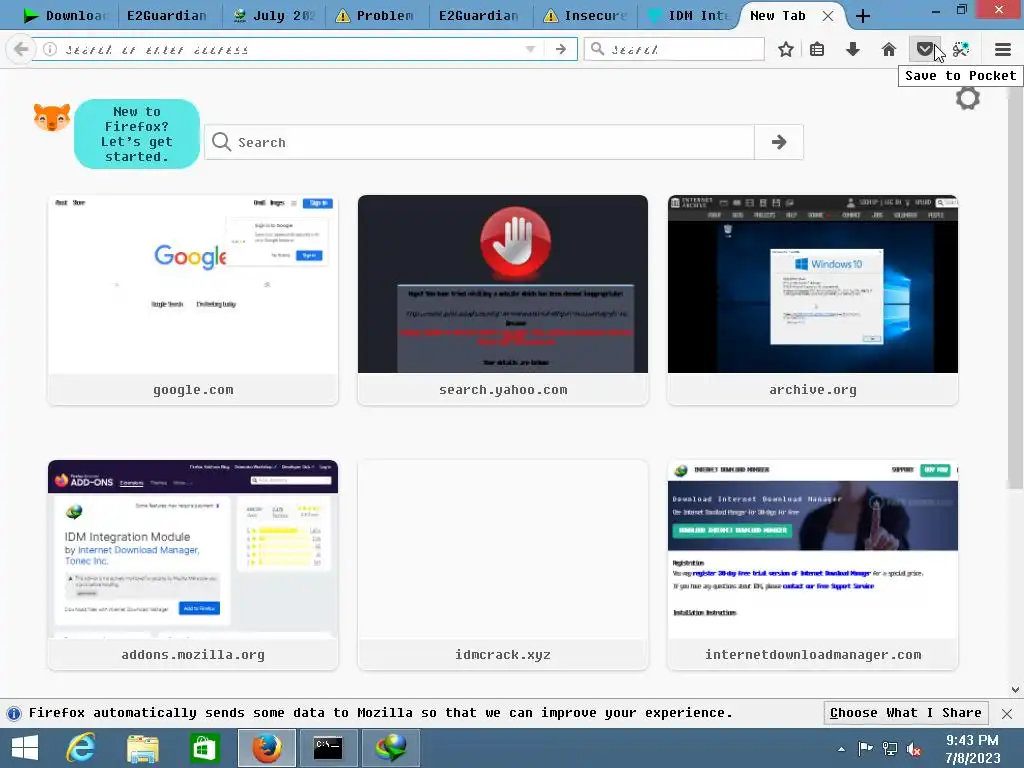Click the New to Firefox bubble

[136, 134]
